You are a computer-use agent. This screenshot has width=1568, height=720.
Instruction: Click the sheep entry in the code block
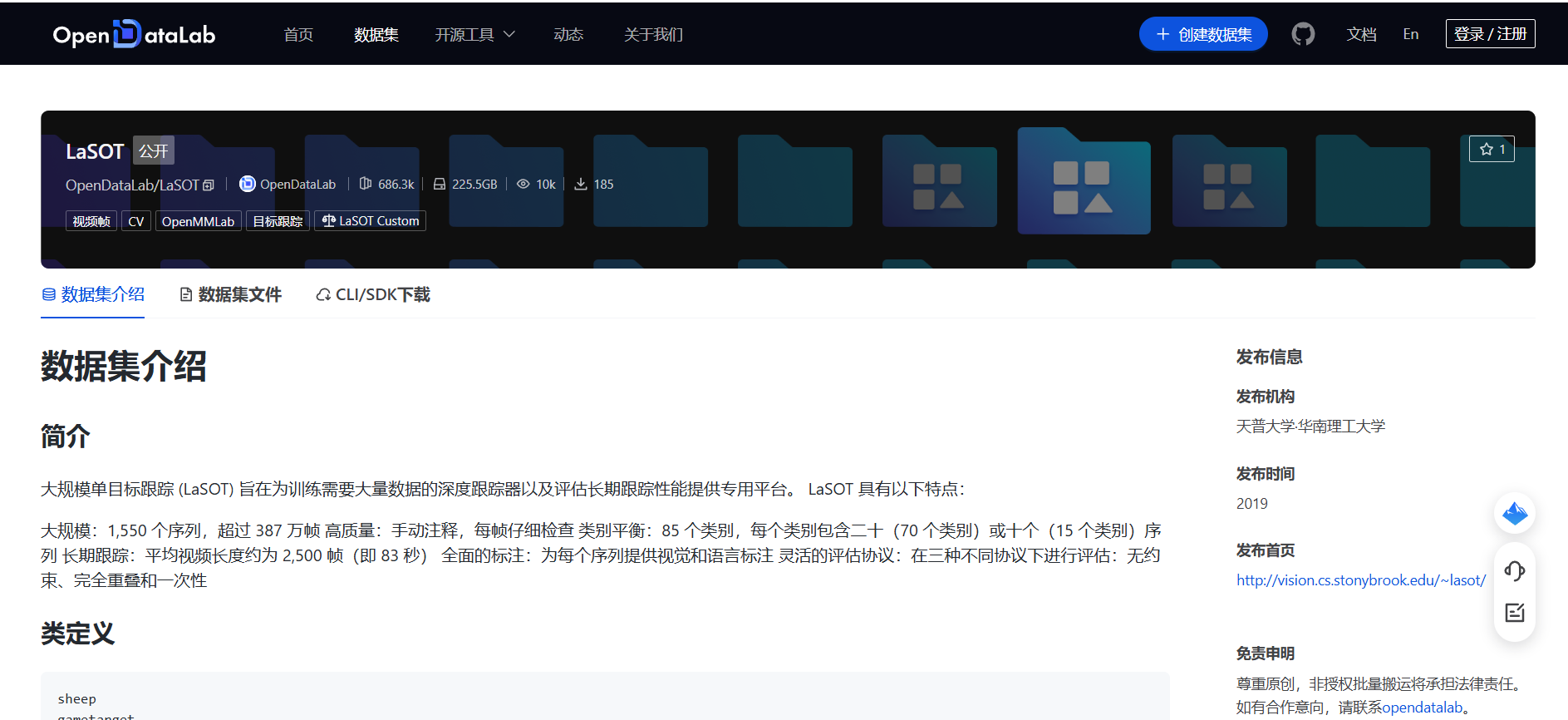(77, 698)
